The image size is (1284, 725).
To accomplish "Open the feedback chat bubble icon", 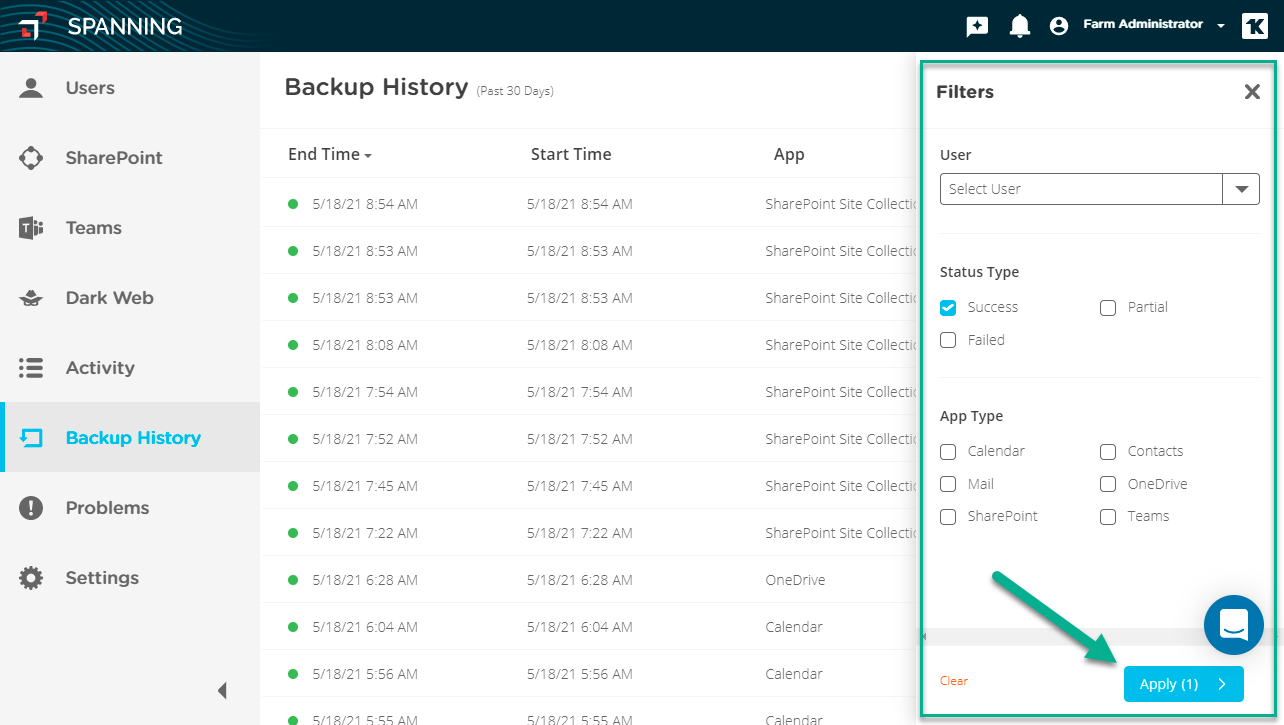I will pos(977,26).
